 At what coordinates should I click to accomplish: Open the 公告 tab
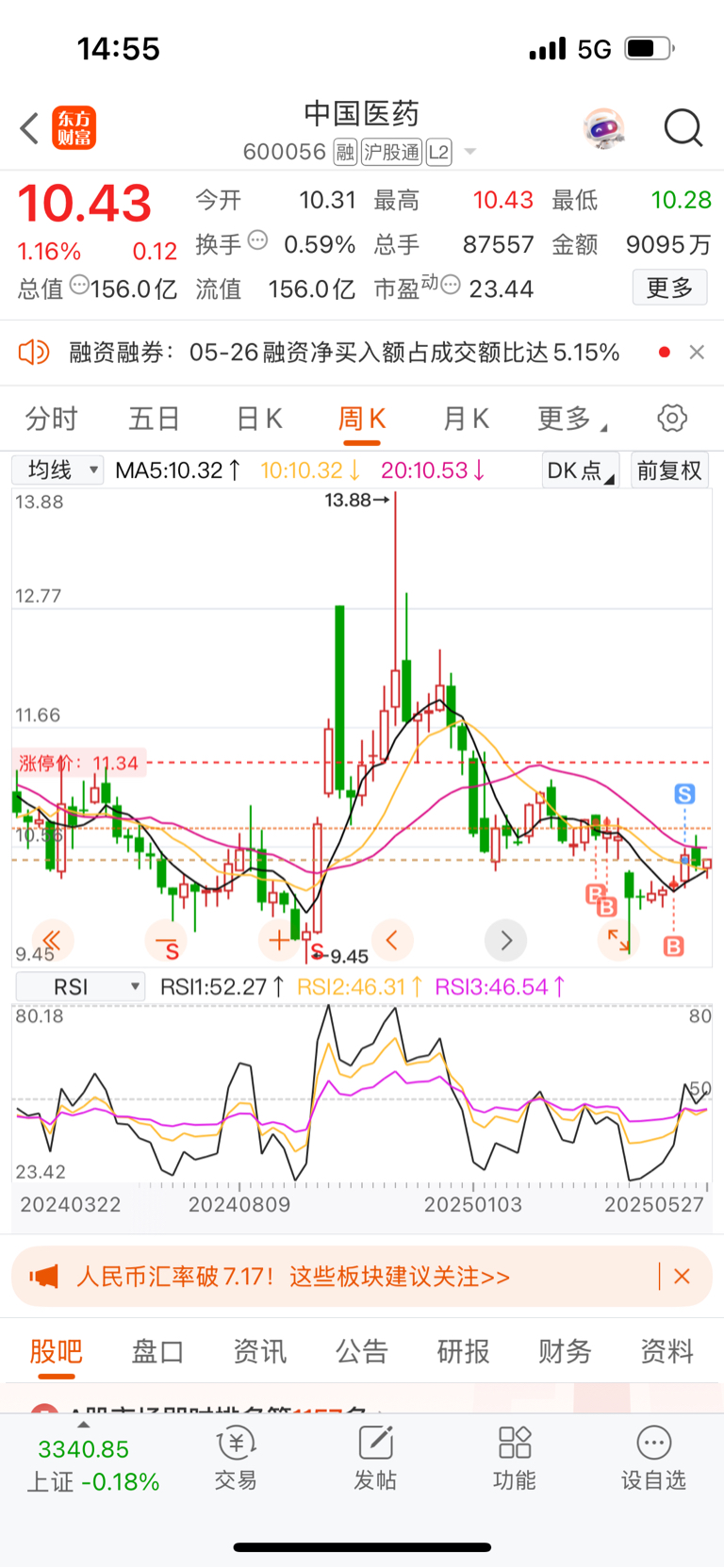pos(361,1351)
